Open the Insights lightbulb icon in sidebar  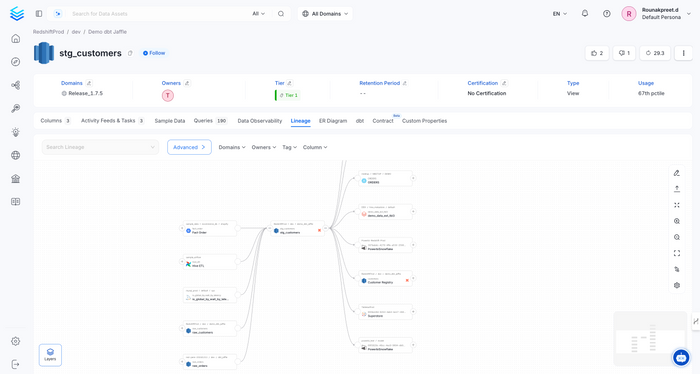point(16,132)
